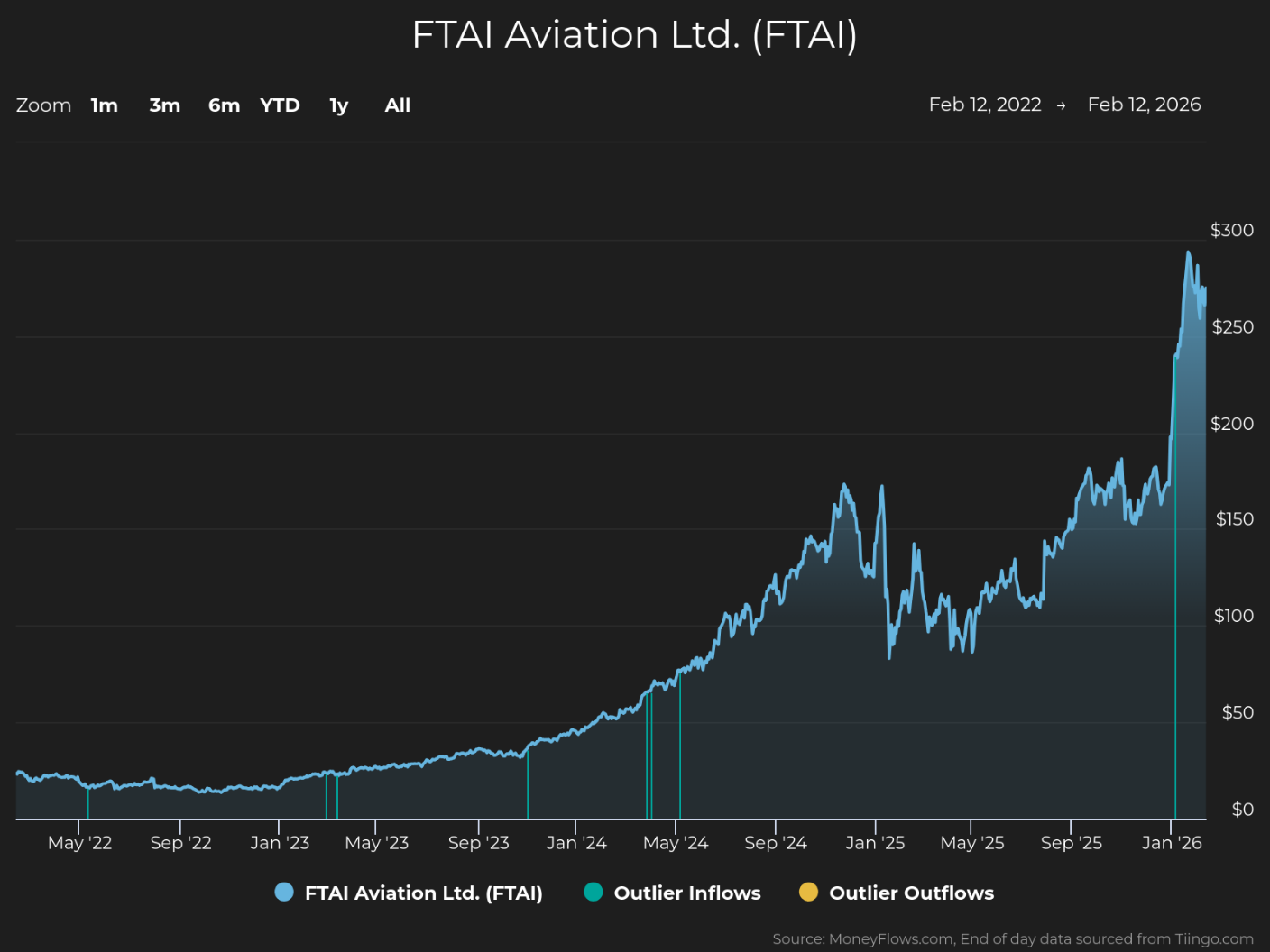Image resolution: width=1270 pixels, height=952 pixels.
Task: Click the Jan '26 x-axis label
Action: [1172, 842]
